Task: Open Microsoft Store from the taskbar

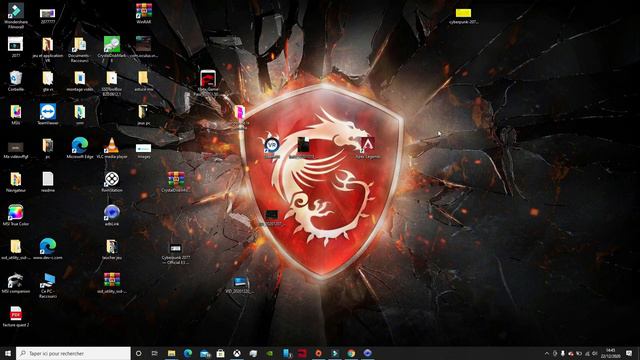Action: (x=220, y=353)
